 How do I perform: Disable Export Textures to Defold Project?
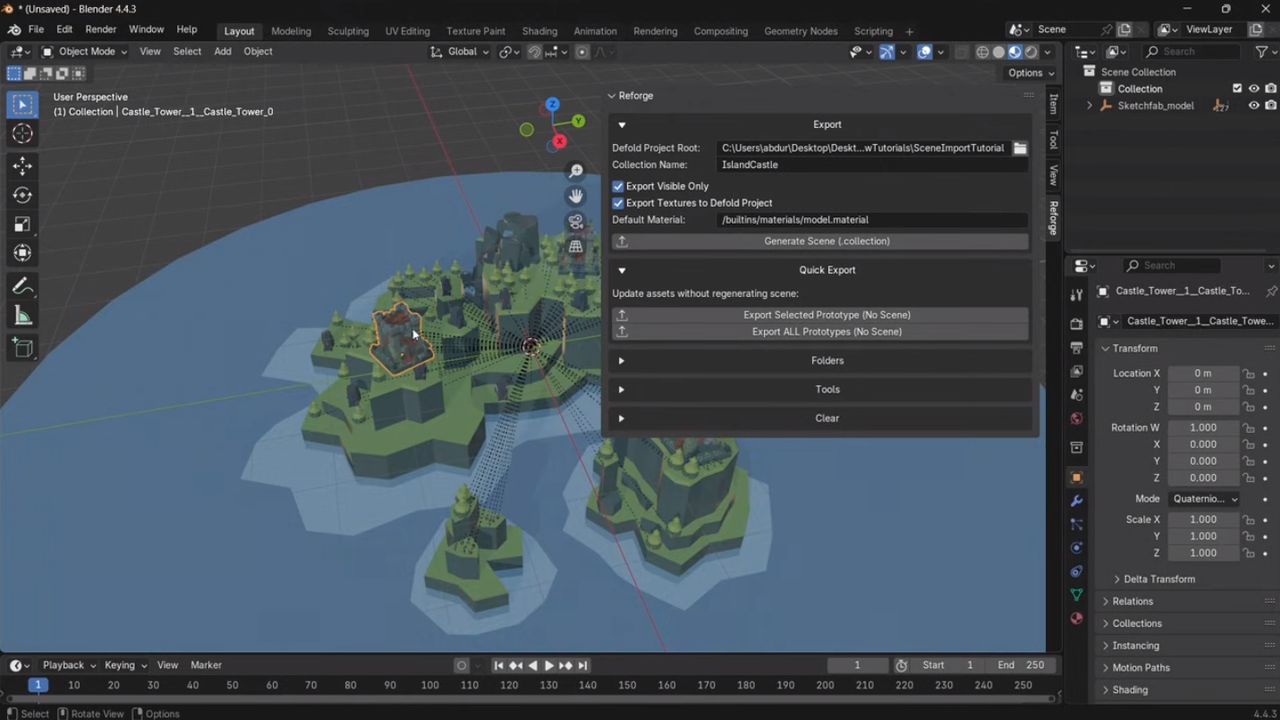point(618,203)
